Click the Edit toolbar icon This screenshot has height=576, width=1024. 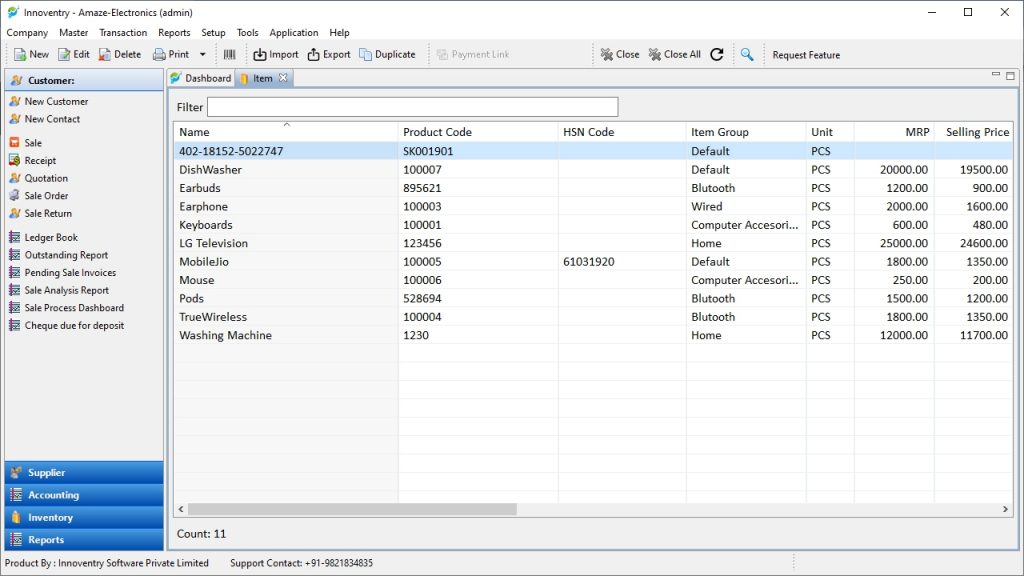(64, 54)
